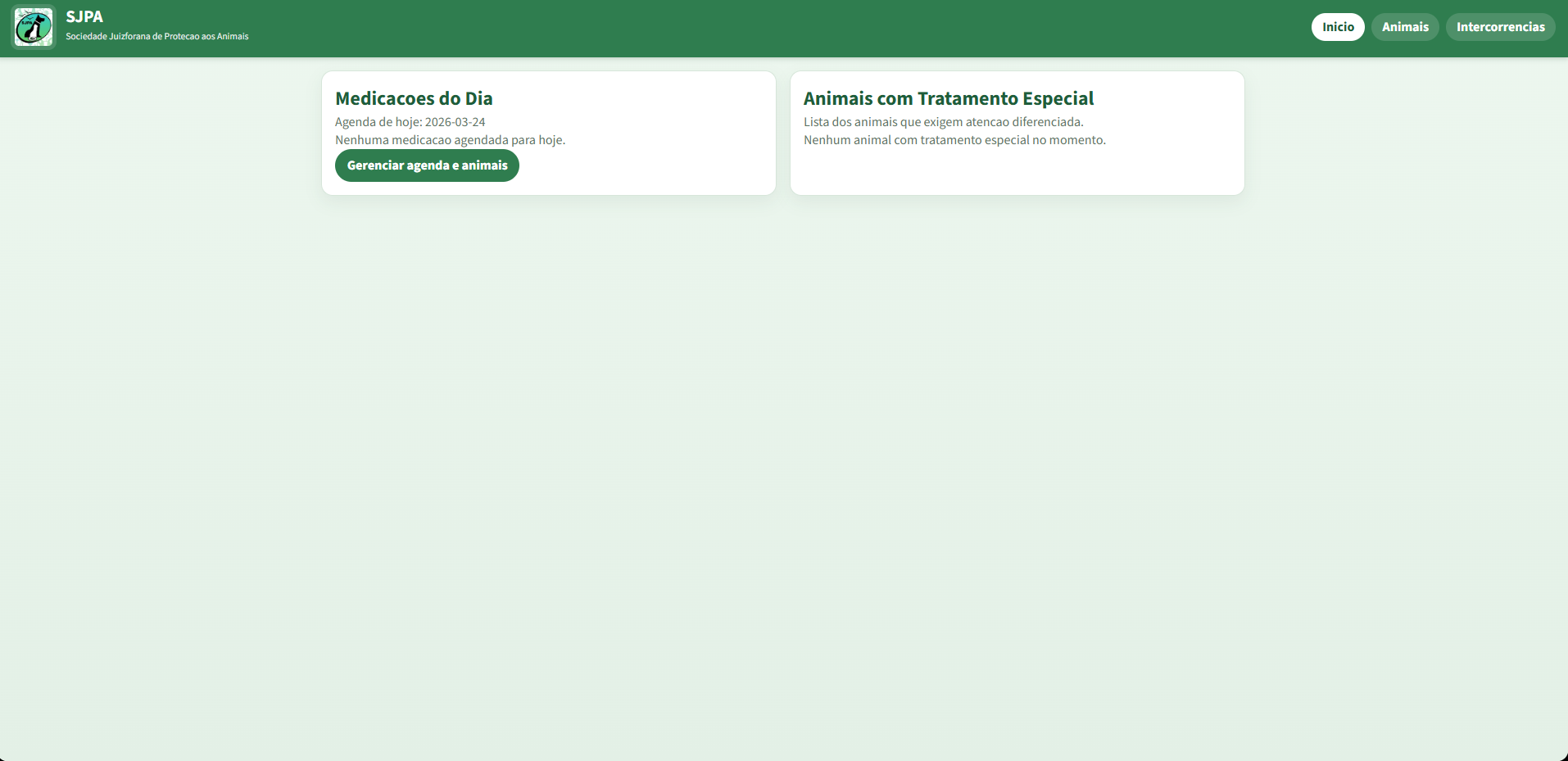Switch to the Intercorrencias section

[1499, 27]
